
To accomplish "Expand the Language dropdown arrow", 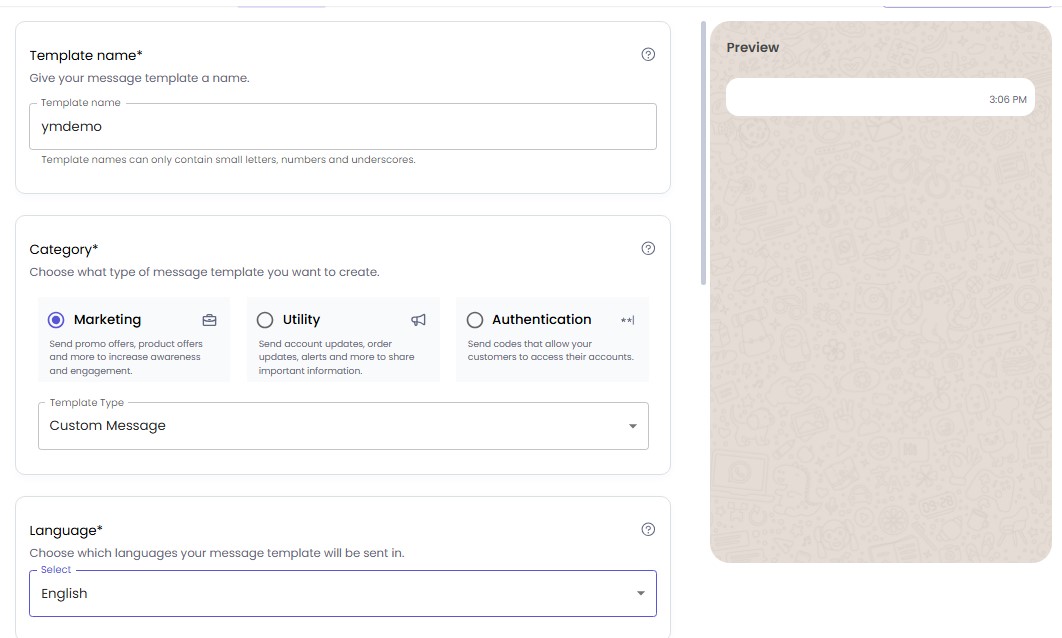I will click(640, 594).
